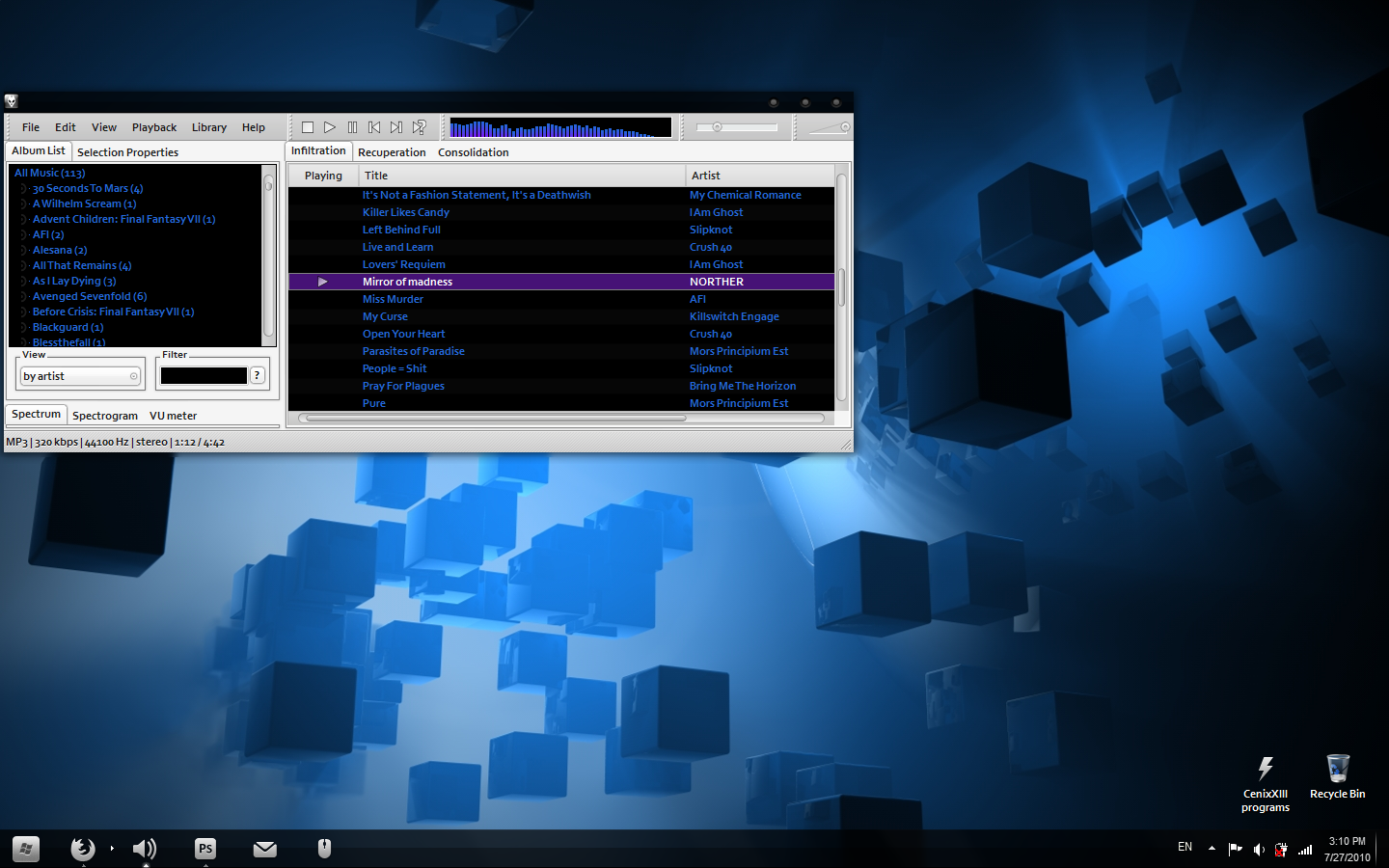Show hidden system tray icons
Image resolution: width=1389 pixels, height=868 pixels.
[1212, 849]
